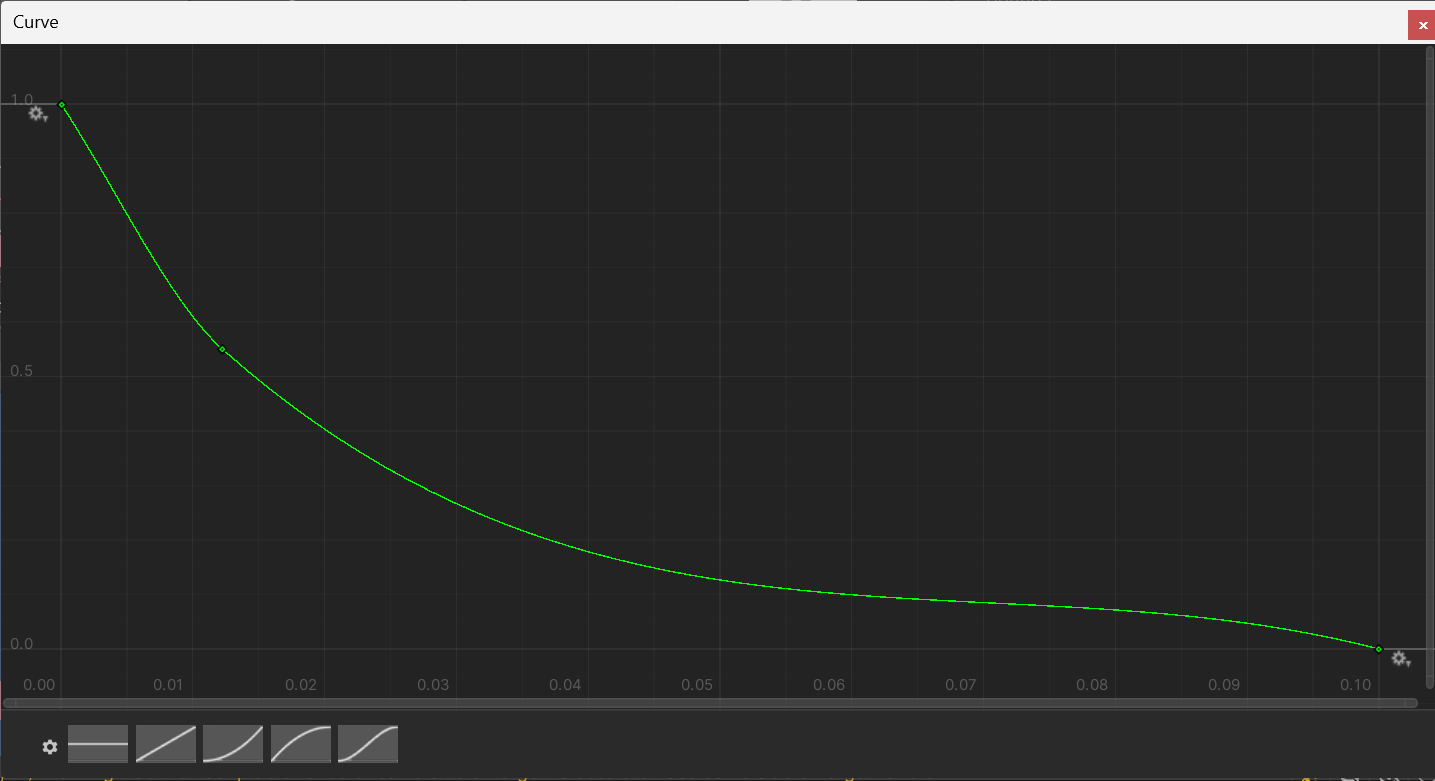Image resolution: width=1435 pixels, height=781 pixels.
Task: Open wrap mode gear at curve start
Action: [x=37, y=114]
